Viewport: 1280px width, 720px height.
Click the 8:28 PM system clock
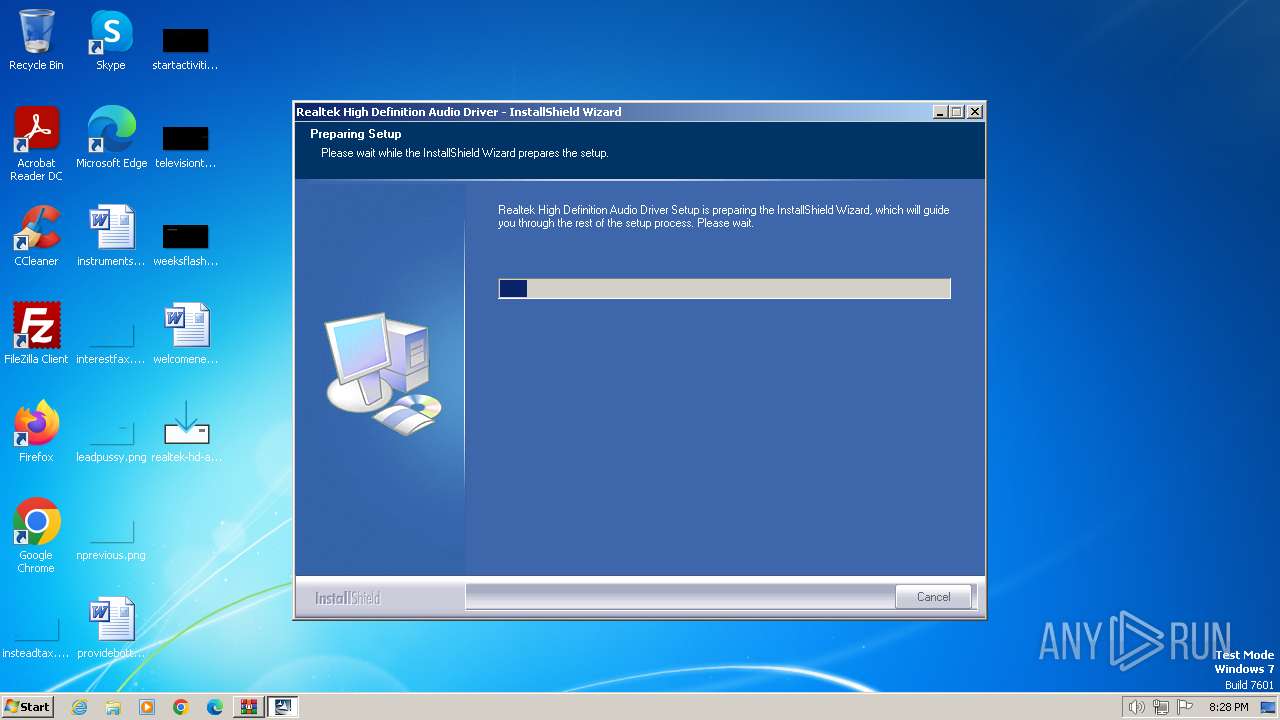click(x=1228, y=707)
